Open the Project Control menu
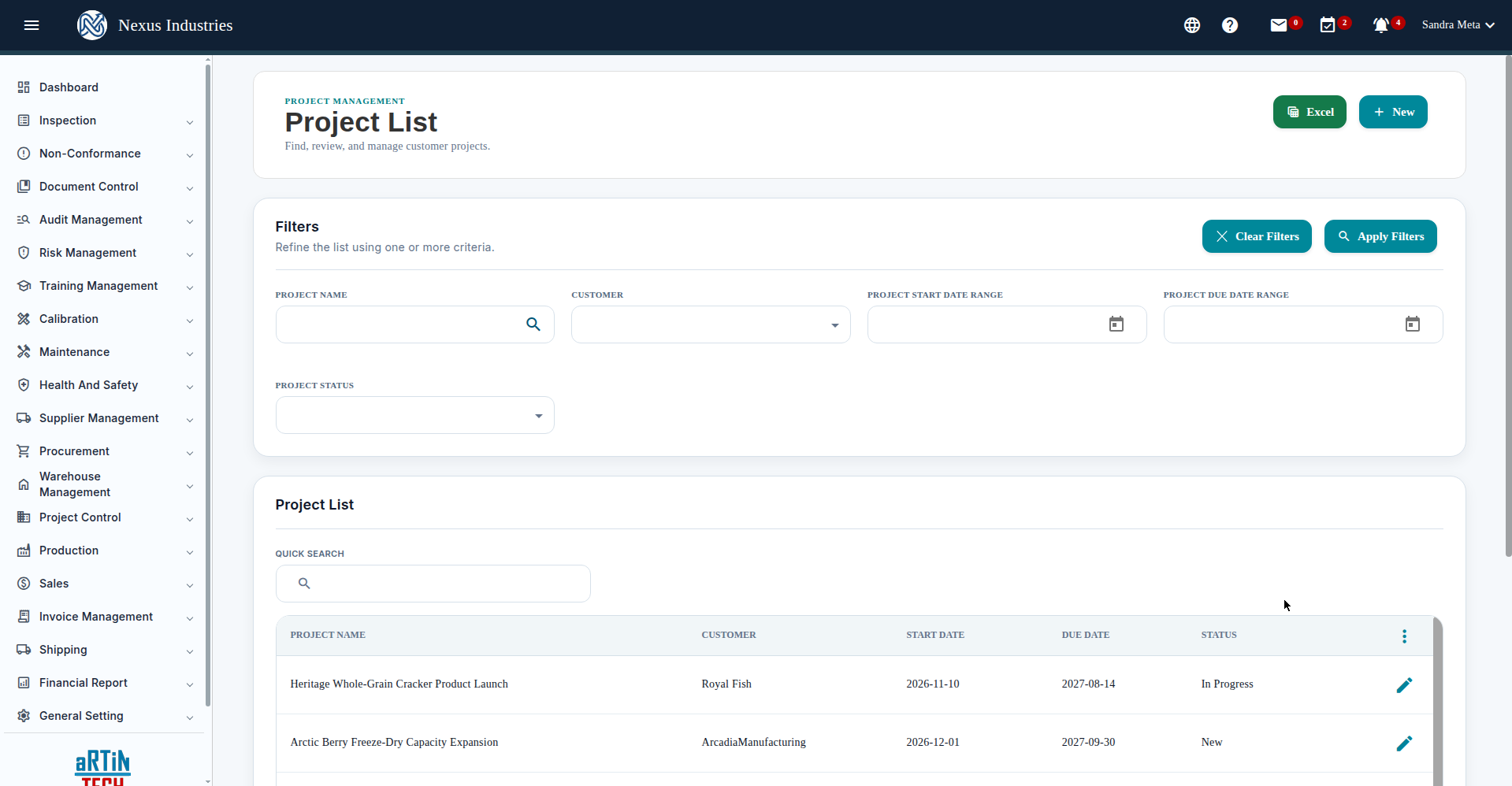The image size is (1512, 786). 105,517
